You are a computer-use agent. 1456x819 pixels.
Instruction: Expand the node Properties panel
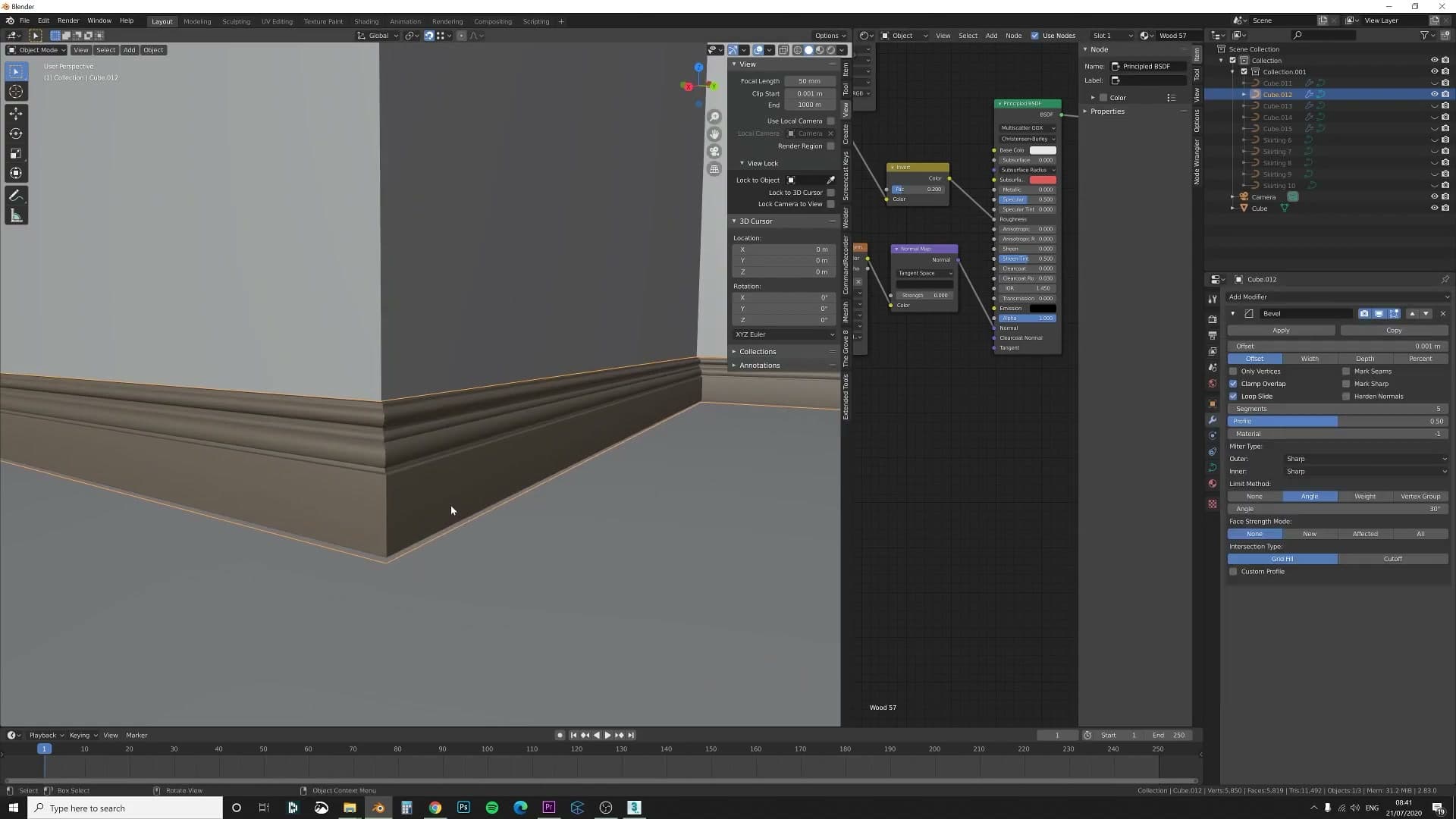click(x=1107, y=111)
